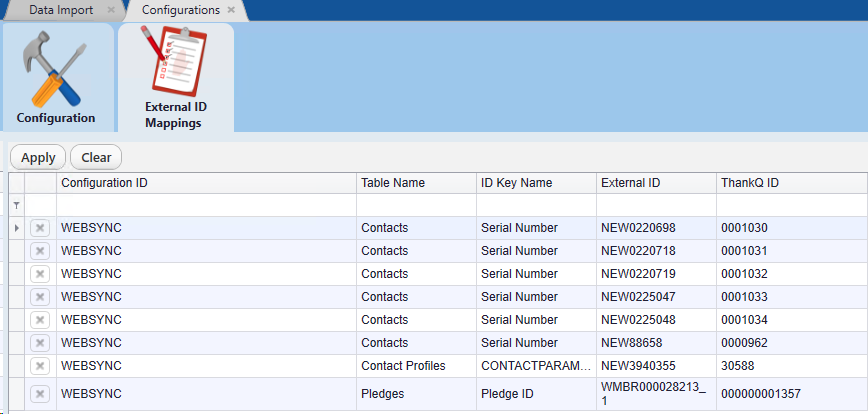
Task: Delete the Contact Profiles mapping row
Action: [40, 366]
